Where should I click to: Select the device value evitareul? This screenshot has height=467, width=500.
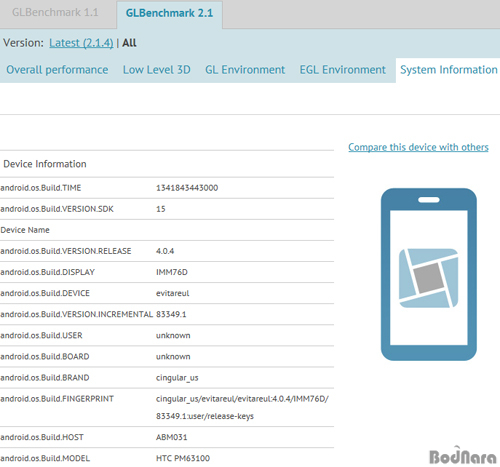coord(173,293)
